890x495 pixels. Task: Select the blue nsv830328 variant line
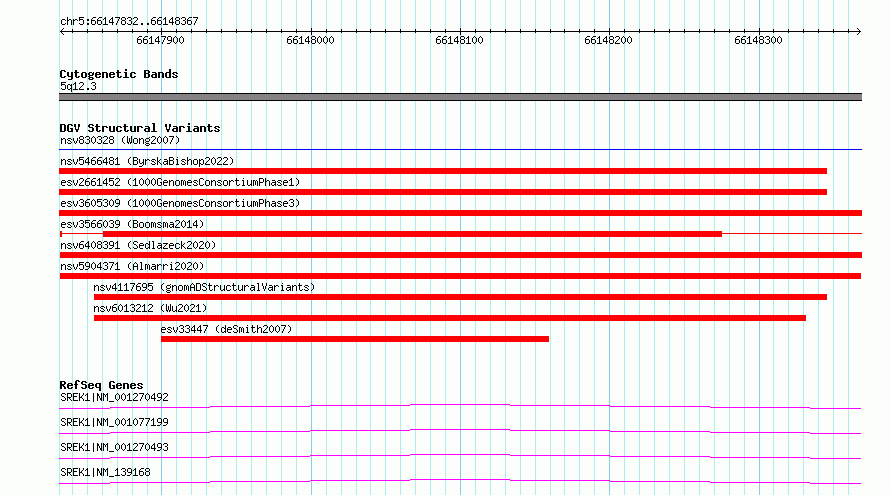(460, 150)
